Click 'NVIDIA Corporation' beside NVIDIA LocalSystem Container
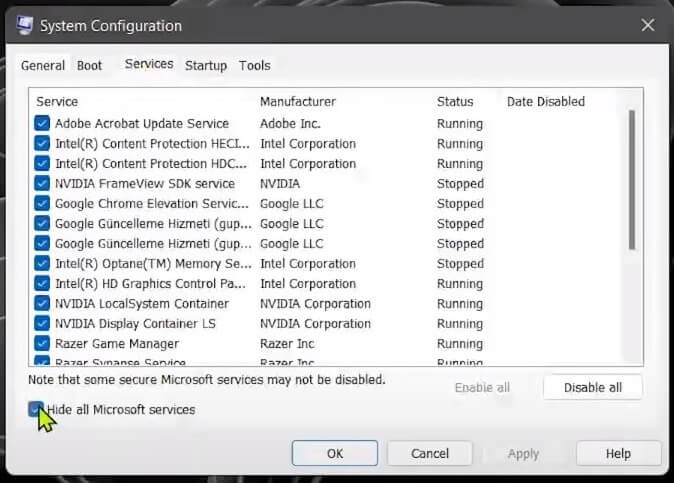The width and height of the screenshot is (674, 483). (x=315, y=303)
